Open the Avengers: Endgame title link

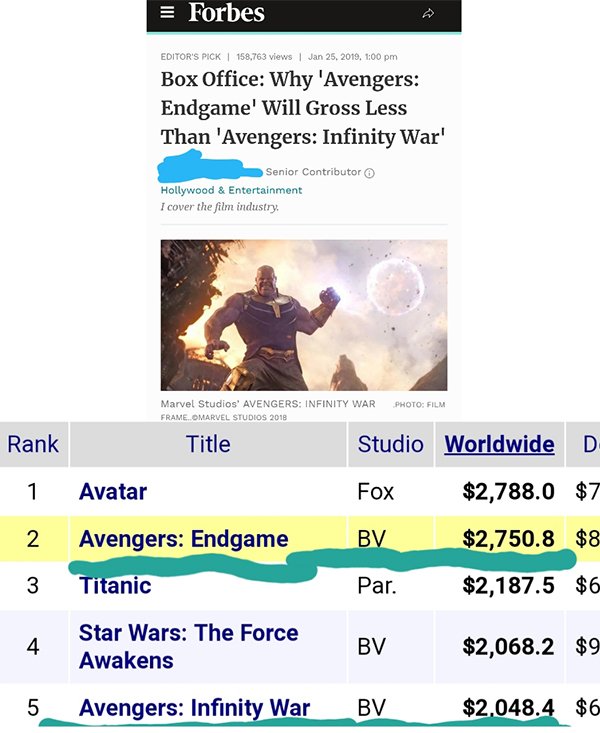(183, 539)
